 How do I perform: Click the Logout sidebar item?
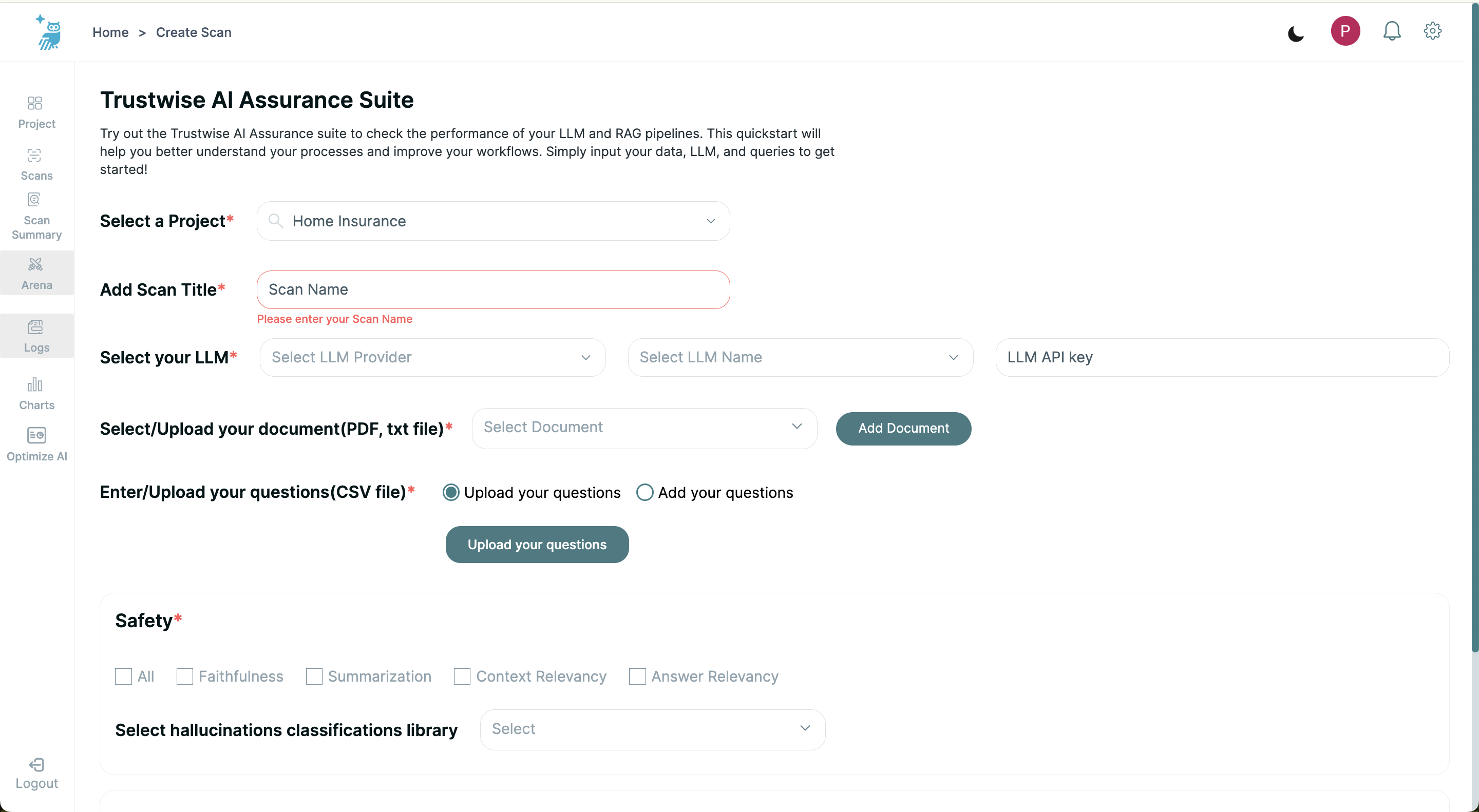pyautogui.click(x=36, y=774)
